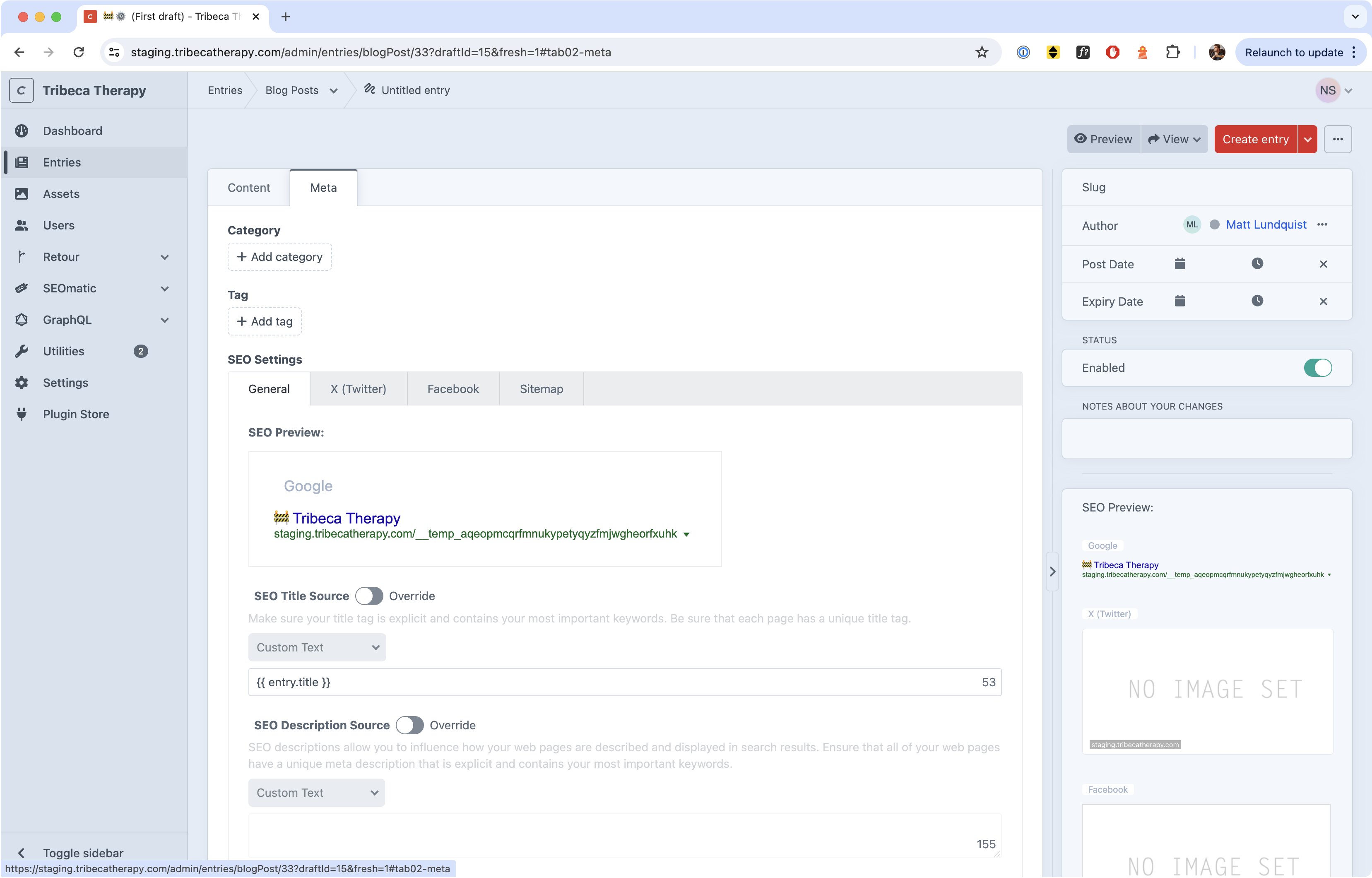Viewport: 1372px width, 878px height.
Task: Click the site information icon in address bar
Action: 115,53
